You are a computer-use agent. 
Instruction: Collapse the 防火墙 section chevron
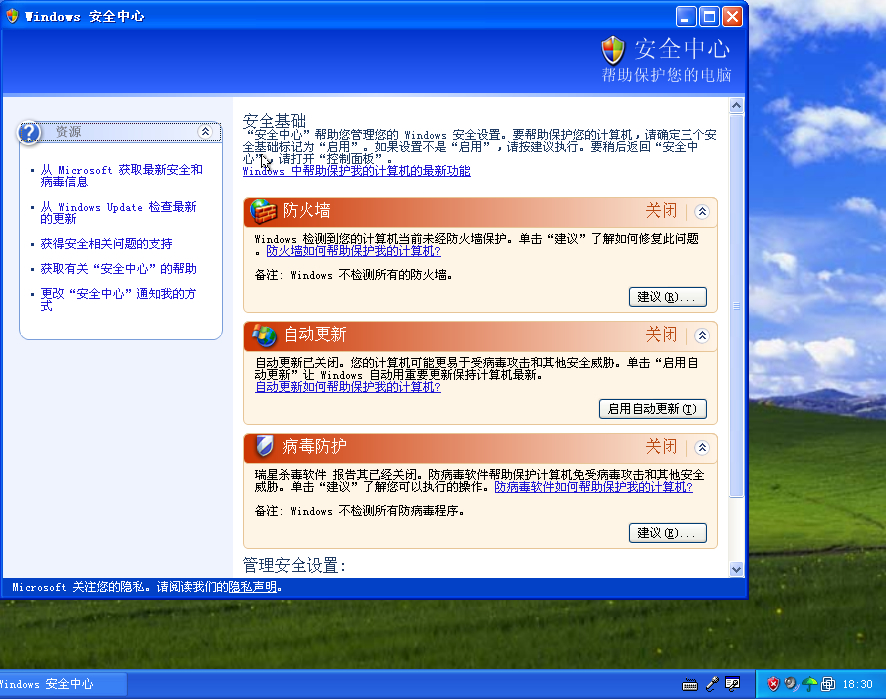click(702, 211)
